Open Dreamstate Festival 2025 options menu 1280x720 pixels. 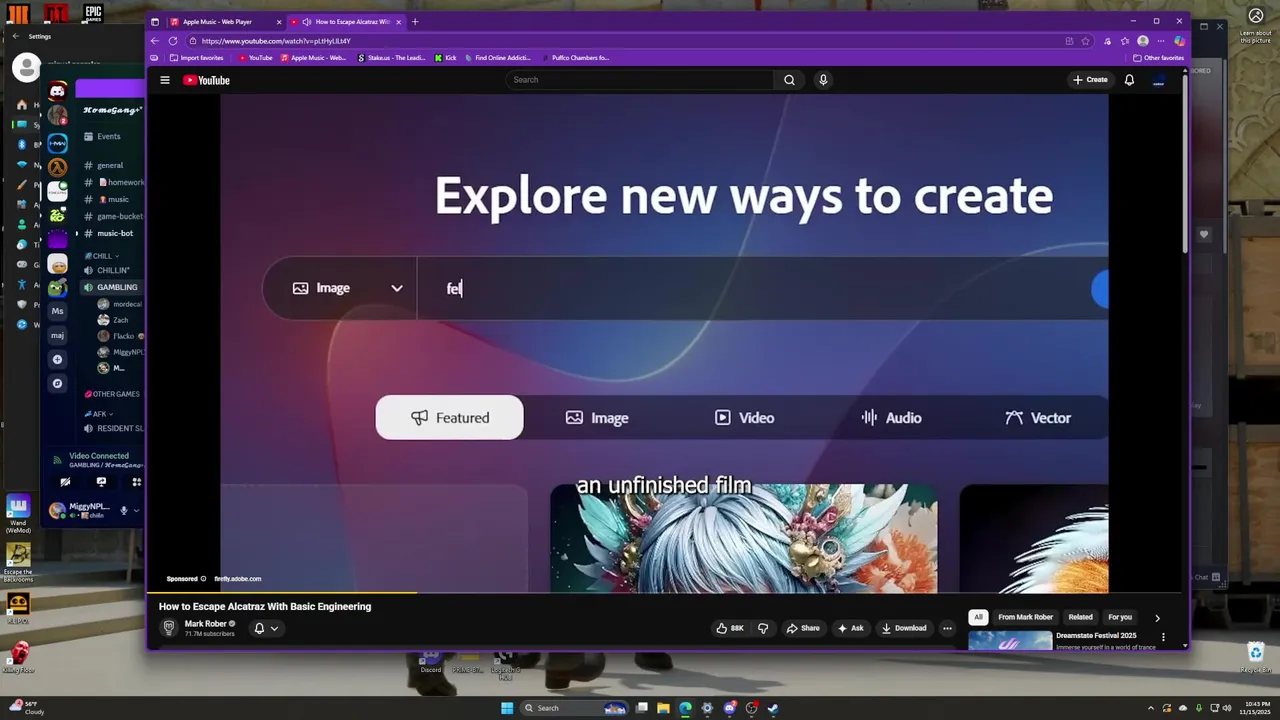pyautogui.click(x=1163, y=637)
